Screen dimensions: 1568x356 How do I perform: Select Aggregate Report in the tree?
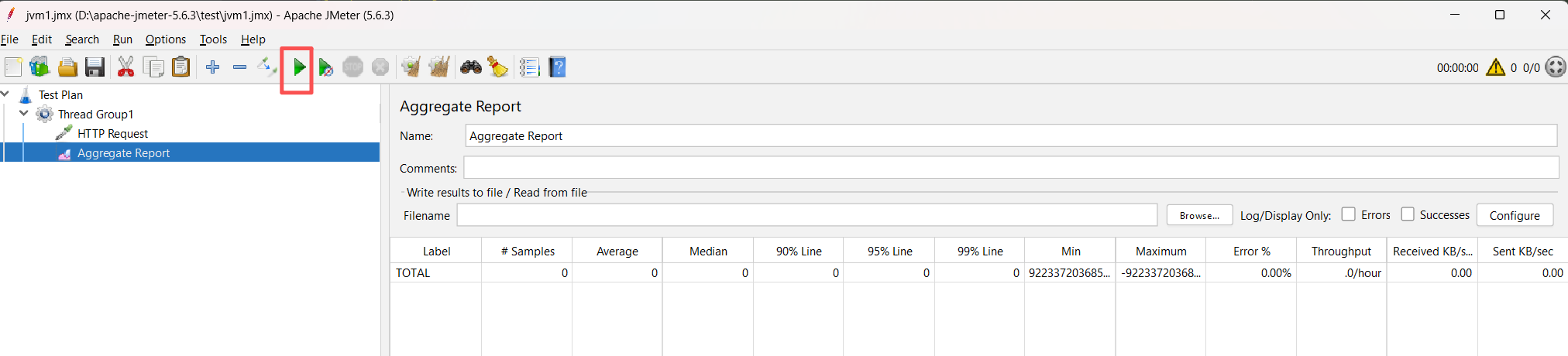[123, 152]
